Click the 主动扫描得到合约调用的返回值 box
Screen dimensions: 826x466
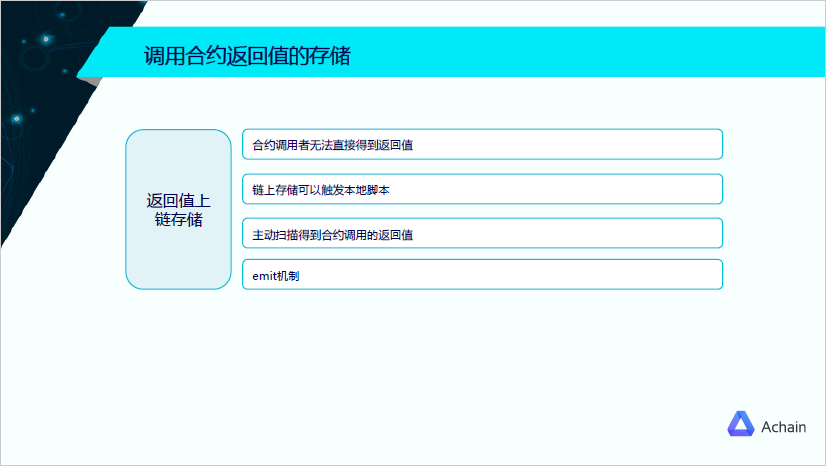coord(482,233)
